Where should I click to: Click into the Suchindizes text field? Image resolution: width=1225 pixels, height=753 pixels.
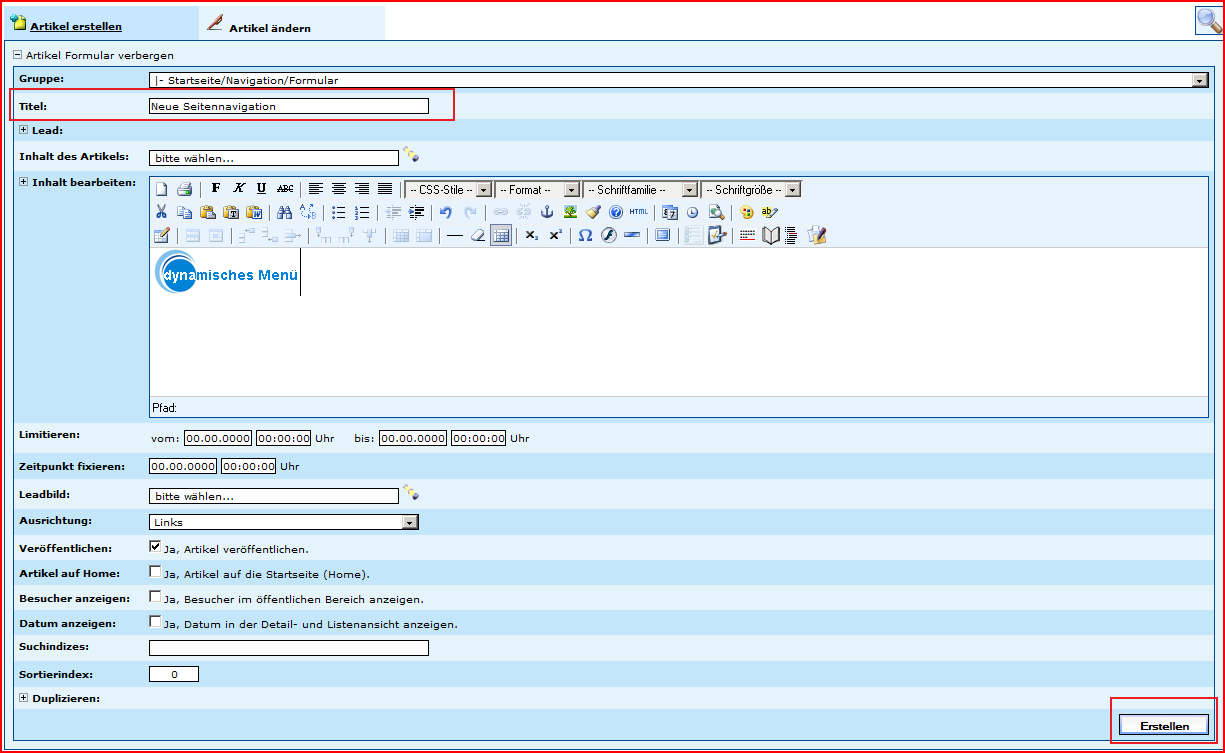288,648
